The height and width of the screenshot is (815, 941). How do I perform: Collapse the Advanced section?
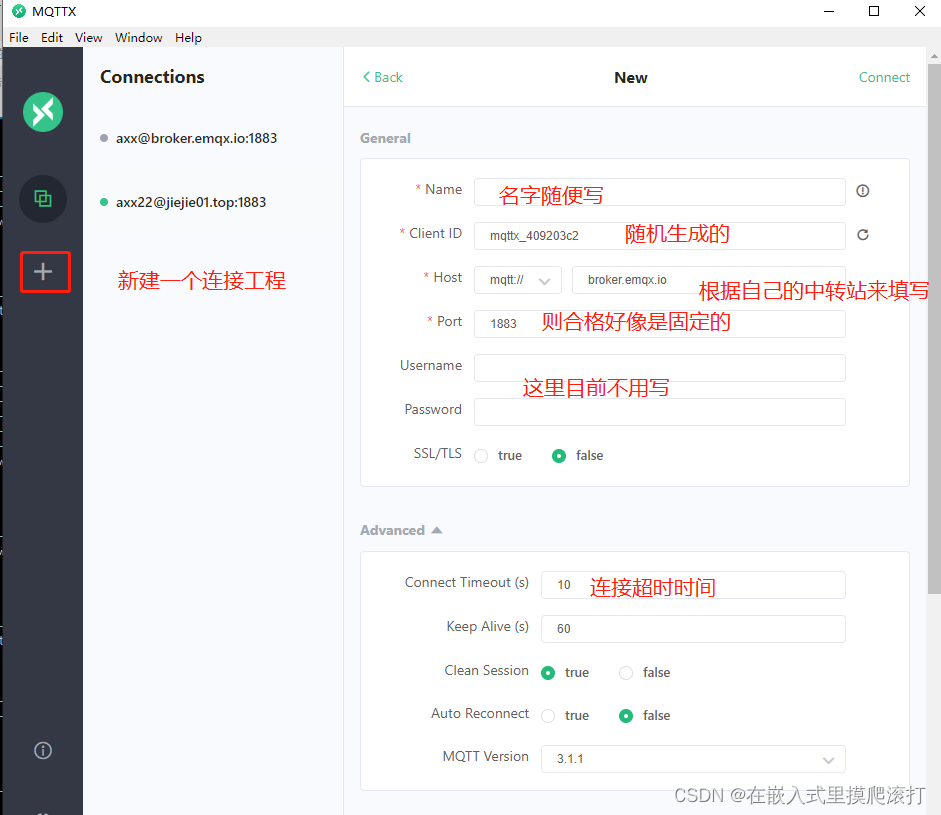pos(400,530)
